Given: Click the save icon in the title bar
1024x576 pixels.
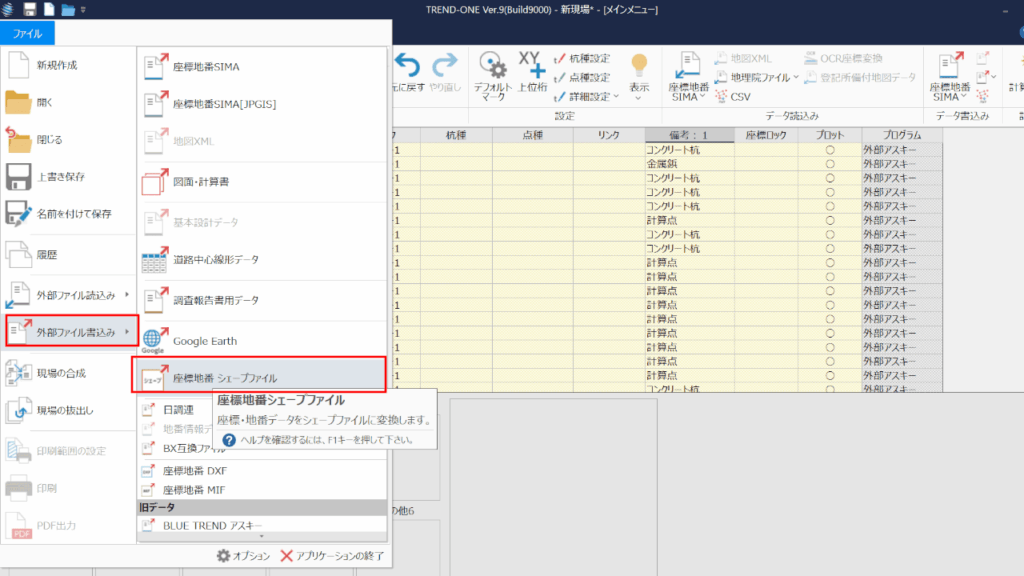Looking at the screenshot, I should [29, 9].
